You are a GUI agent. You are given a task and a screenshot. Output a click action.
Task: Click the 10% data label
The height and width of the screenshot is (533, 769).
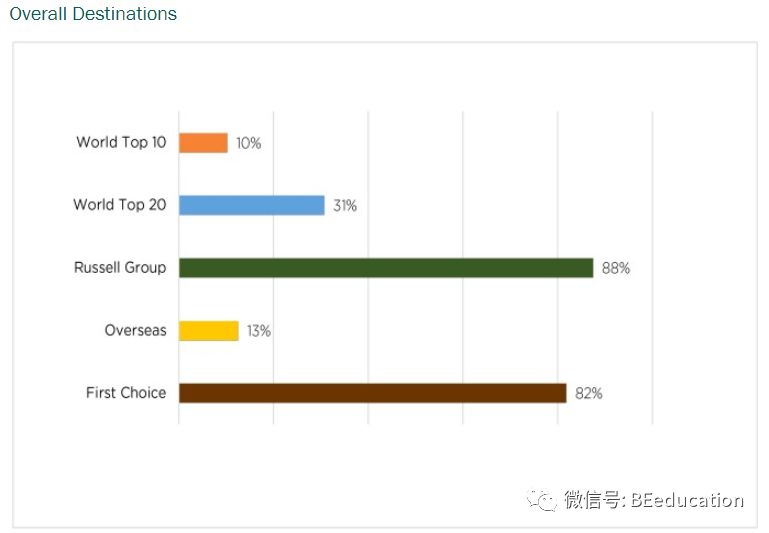(249, 143)
